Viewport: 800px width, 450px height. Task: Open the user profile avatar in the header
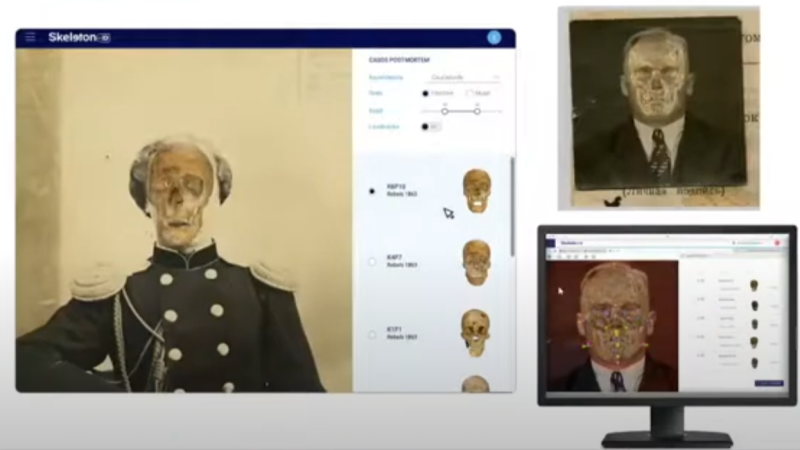coord(494,37)
